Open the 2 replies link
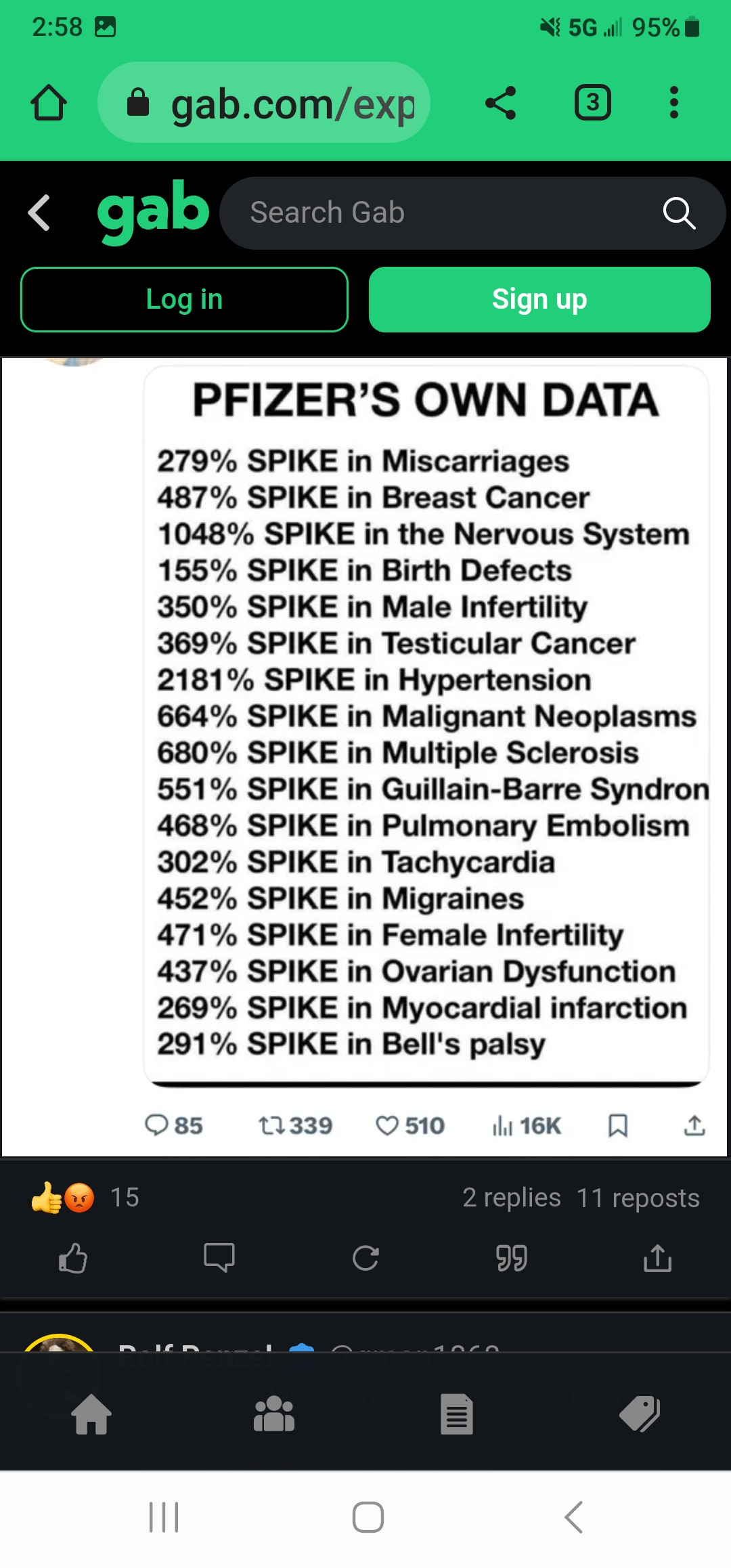731x1568 pixels. coord(512,1198)
